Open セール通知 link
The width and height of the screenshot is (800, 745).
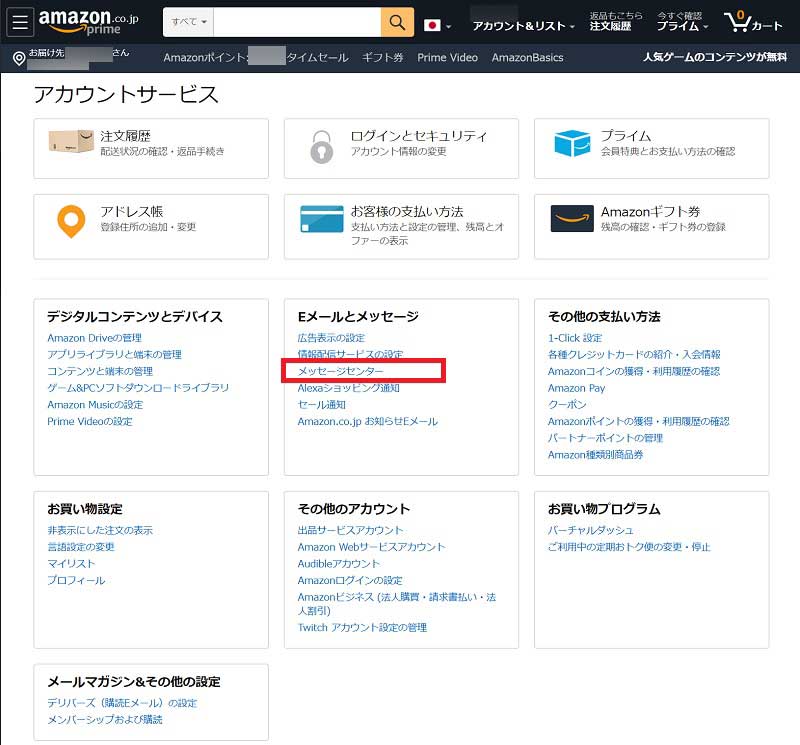[321, 405]
